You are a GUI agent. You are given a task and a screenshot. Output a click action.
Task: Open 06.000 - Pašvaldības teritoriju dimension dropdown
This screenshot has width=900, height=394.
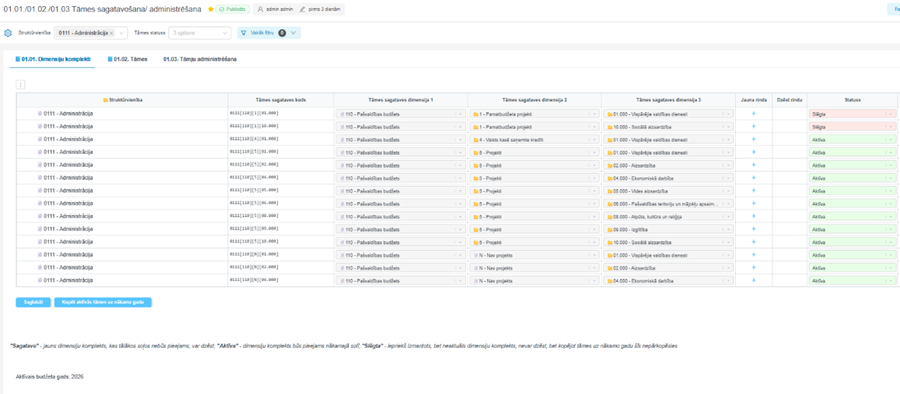[x=669, y=203]
